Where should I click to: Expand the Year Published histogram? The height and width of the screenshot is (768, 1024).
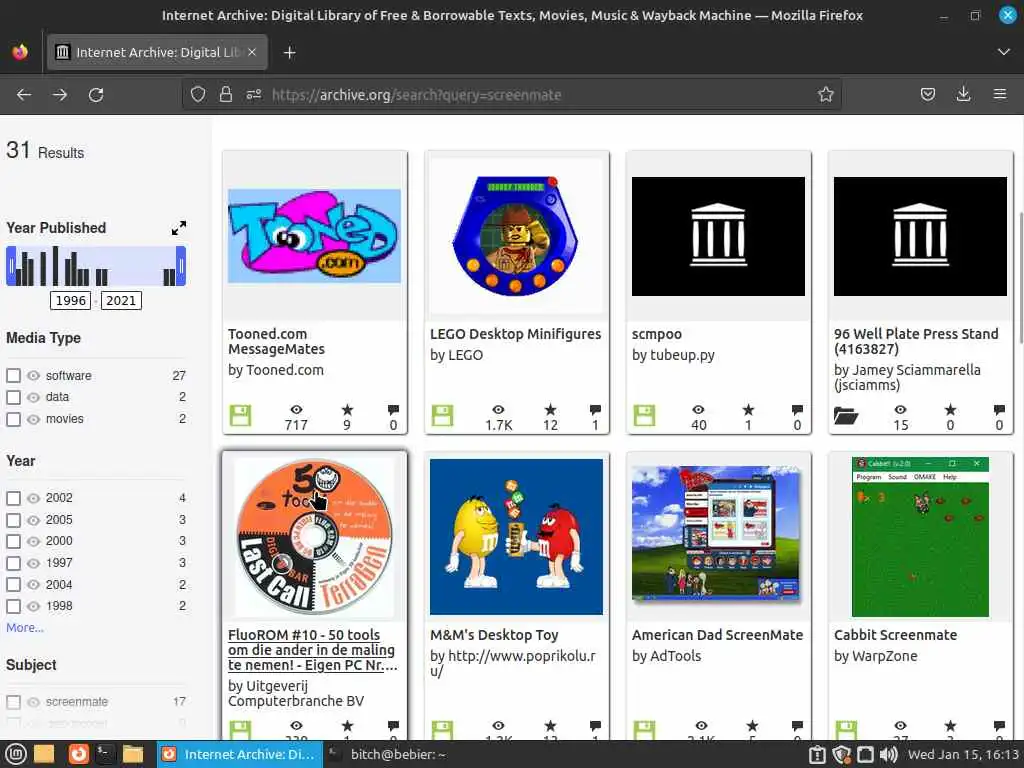tap(178, 228)
